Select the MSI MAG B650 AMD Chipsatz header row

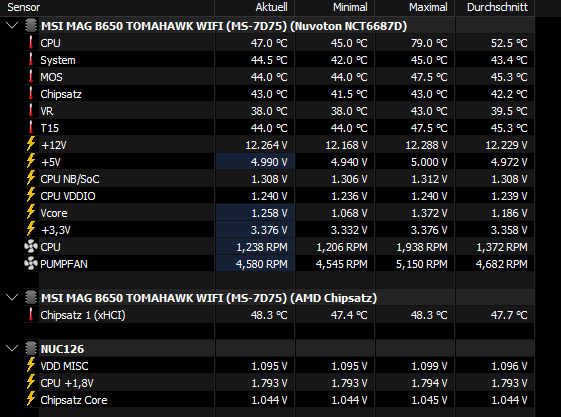click(209, 298)
